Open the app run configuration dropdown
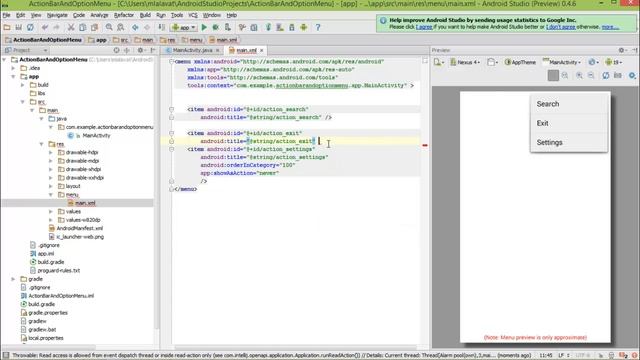 [184, 27]
